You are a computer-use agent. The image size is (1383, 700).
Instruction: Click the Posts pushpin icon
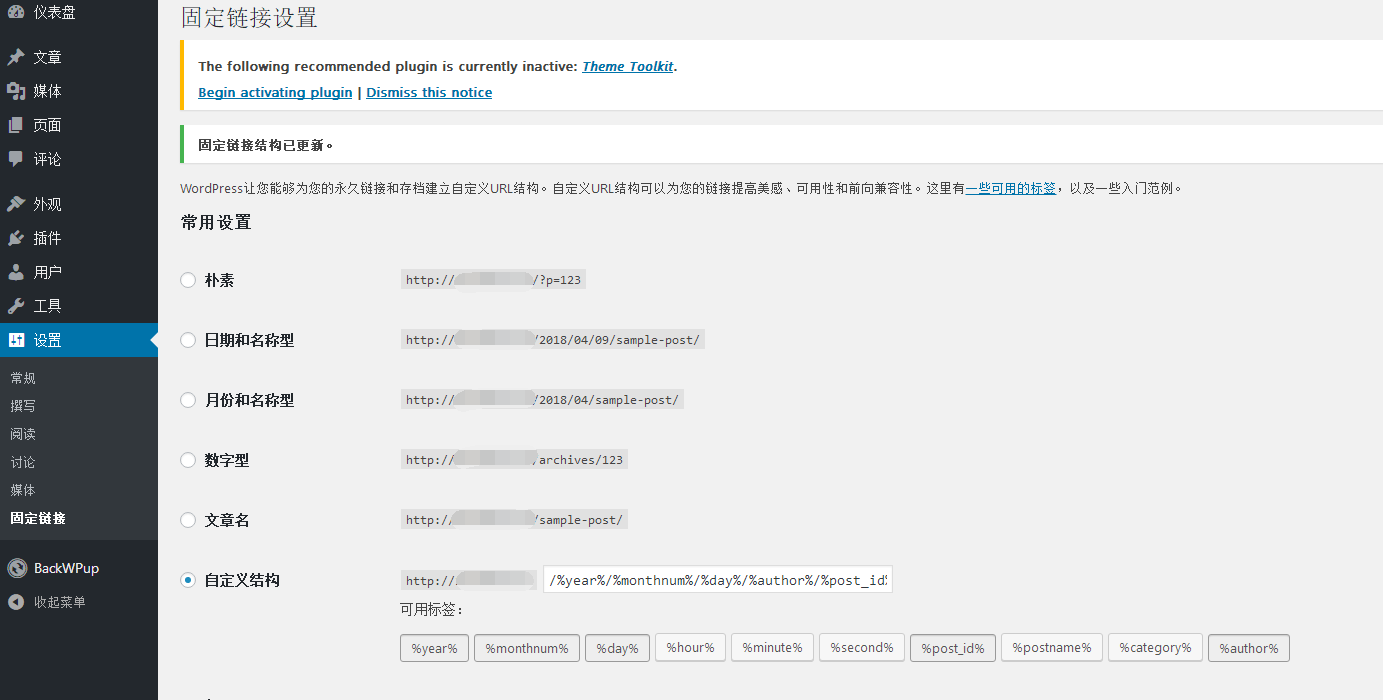[x=16, y=57]
